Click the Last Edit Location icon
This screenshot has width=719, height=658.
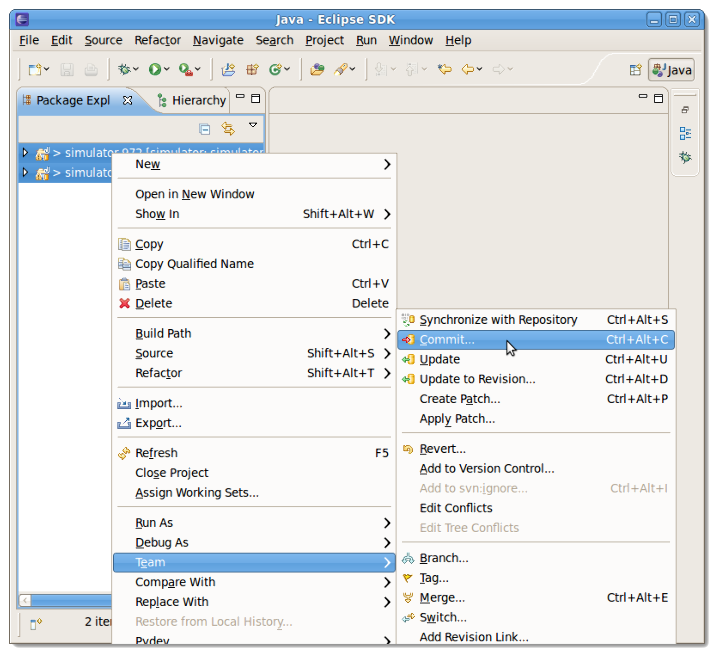444,70
